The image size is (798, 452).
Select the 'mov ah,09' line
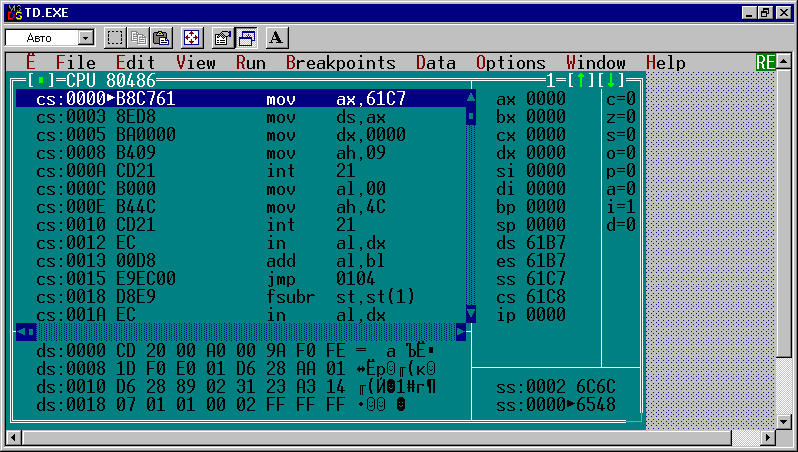pos(241,153)
